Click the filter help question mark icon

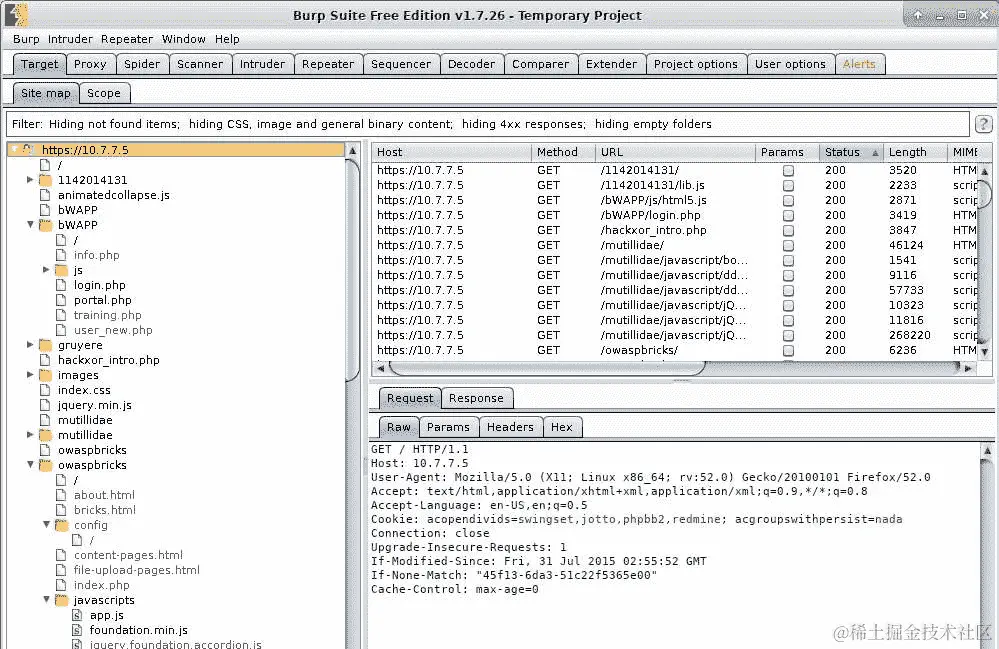(x=984, y=124)
